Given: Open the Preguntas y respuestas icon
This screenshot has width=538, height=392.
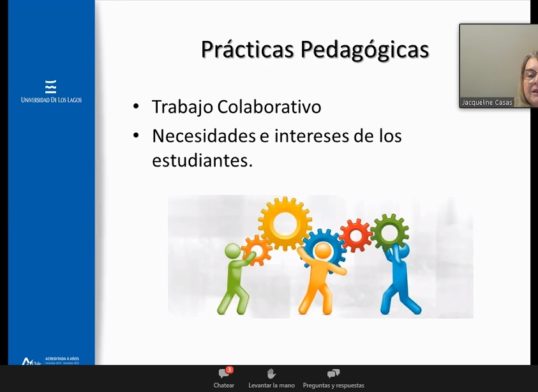Looking at the screenshot, I should click(333, 373).
